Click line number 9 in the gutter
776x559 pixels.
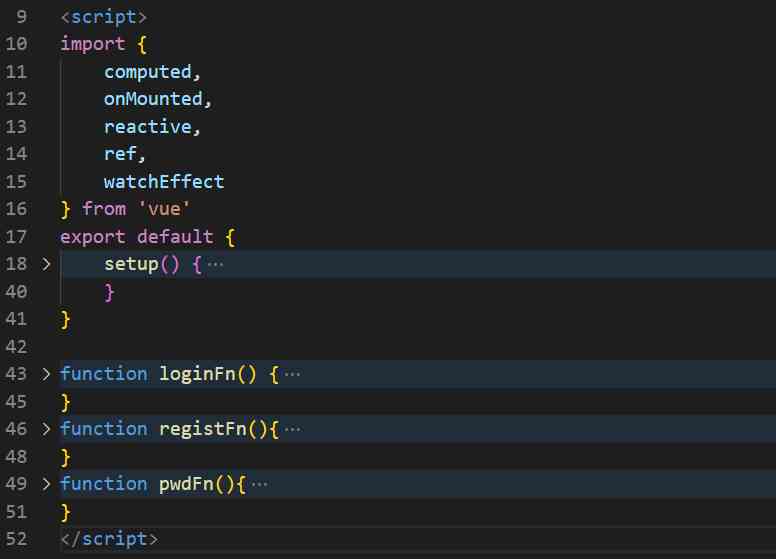pyautogui.click(x=22, y=17)
